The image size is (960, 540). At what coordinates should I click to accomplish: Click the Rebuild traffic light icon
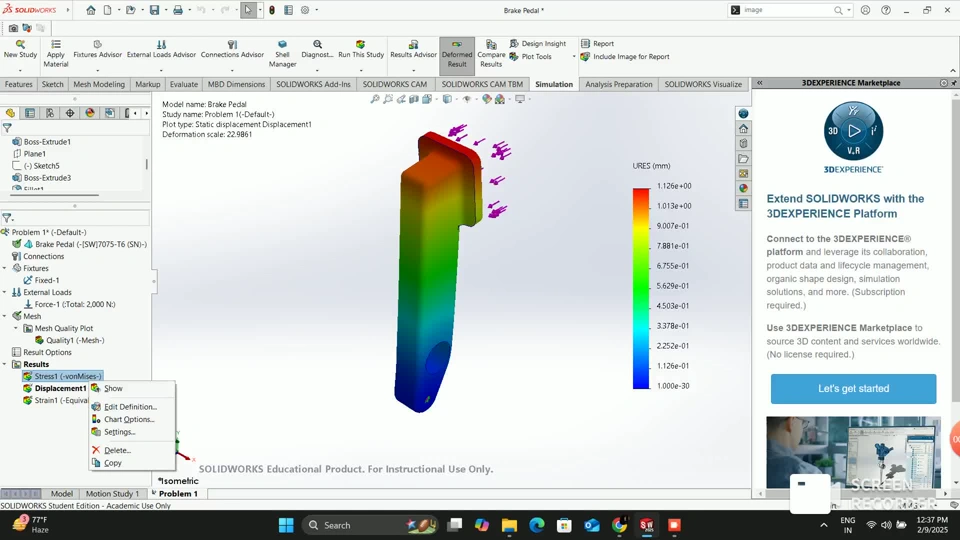[272, 10]
